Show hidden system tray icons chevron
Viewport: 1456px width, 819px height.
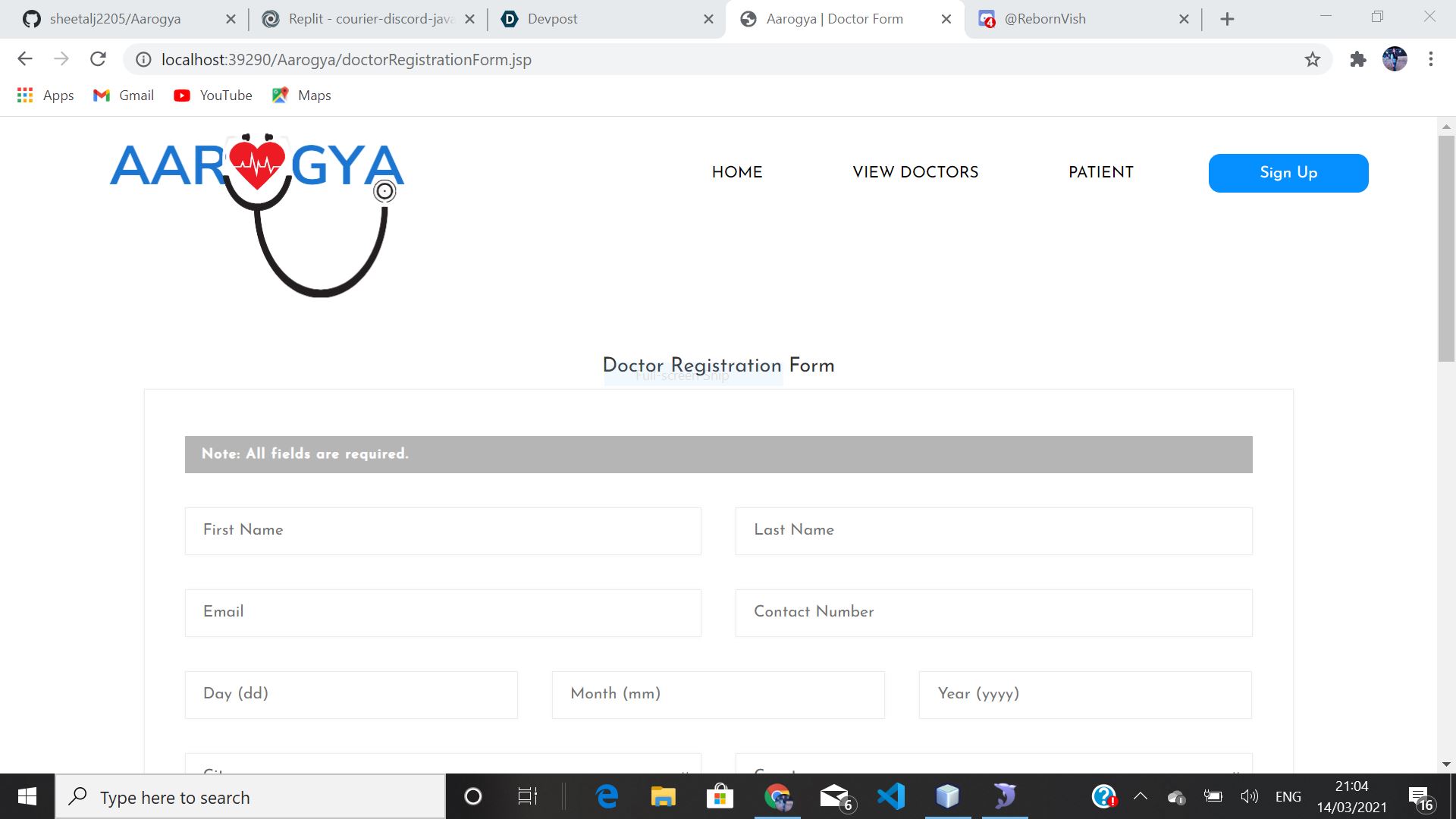(1140, 796)
